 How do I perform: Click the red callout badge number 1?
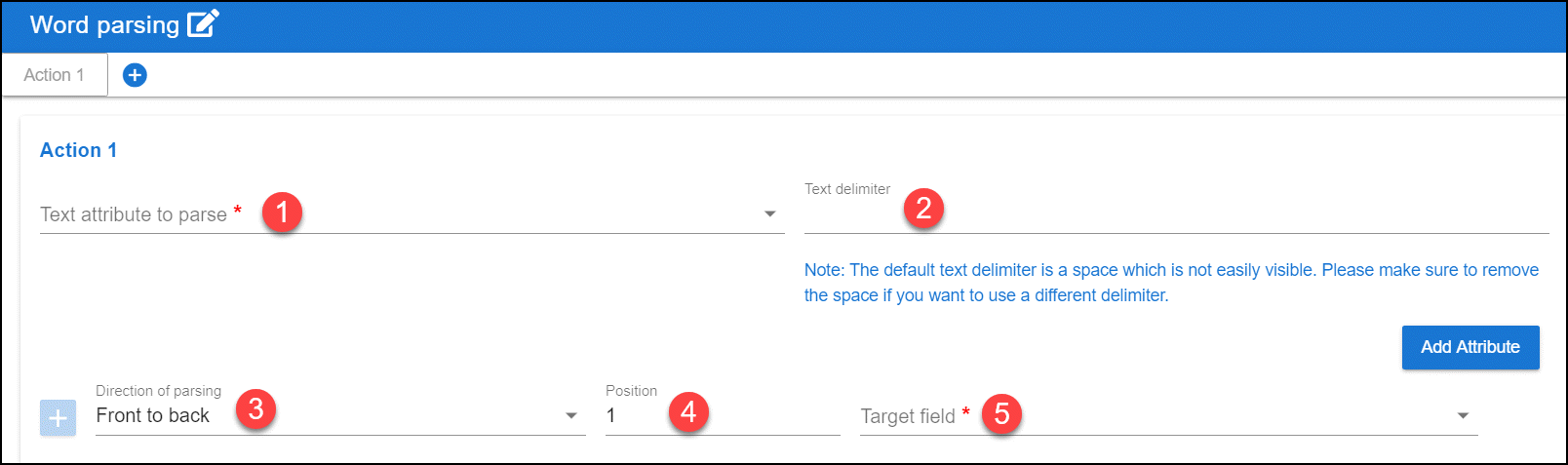(x=282, y=212)
